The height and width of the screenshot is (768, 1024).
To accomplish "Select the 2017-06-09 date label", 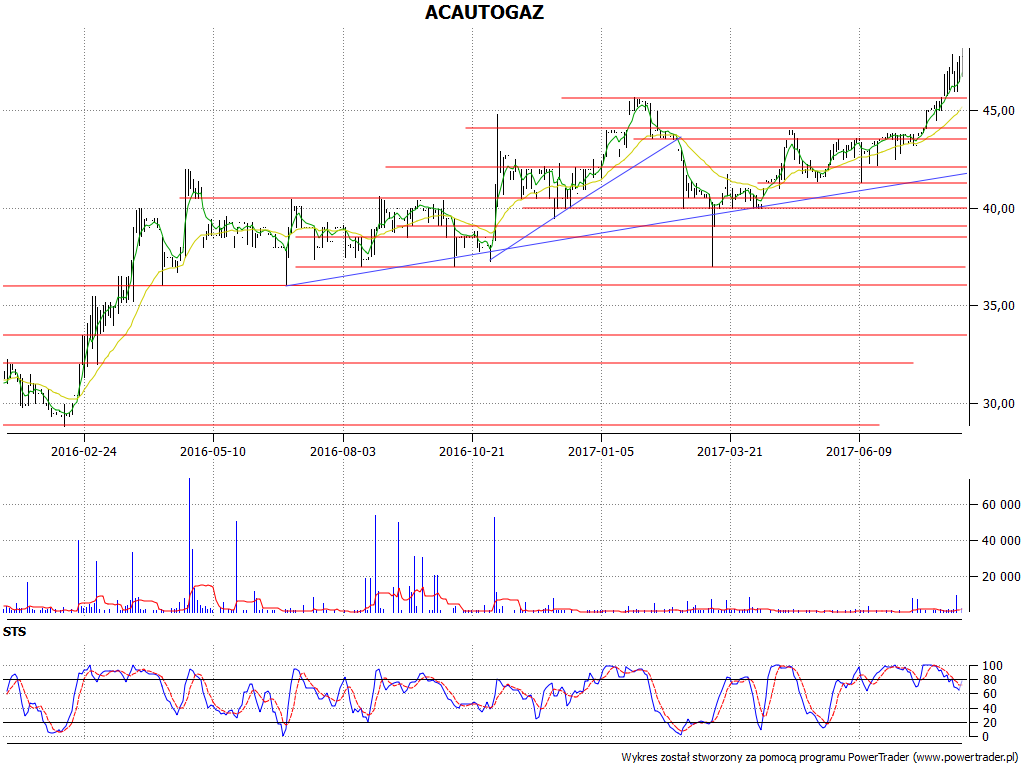I will (x=859, y=451).
